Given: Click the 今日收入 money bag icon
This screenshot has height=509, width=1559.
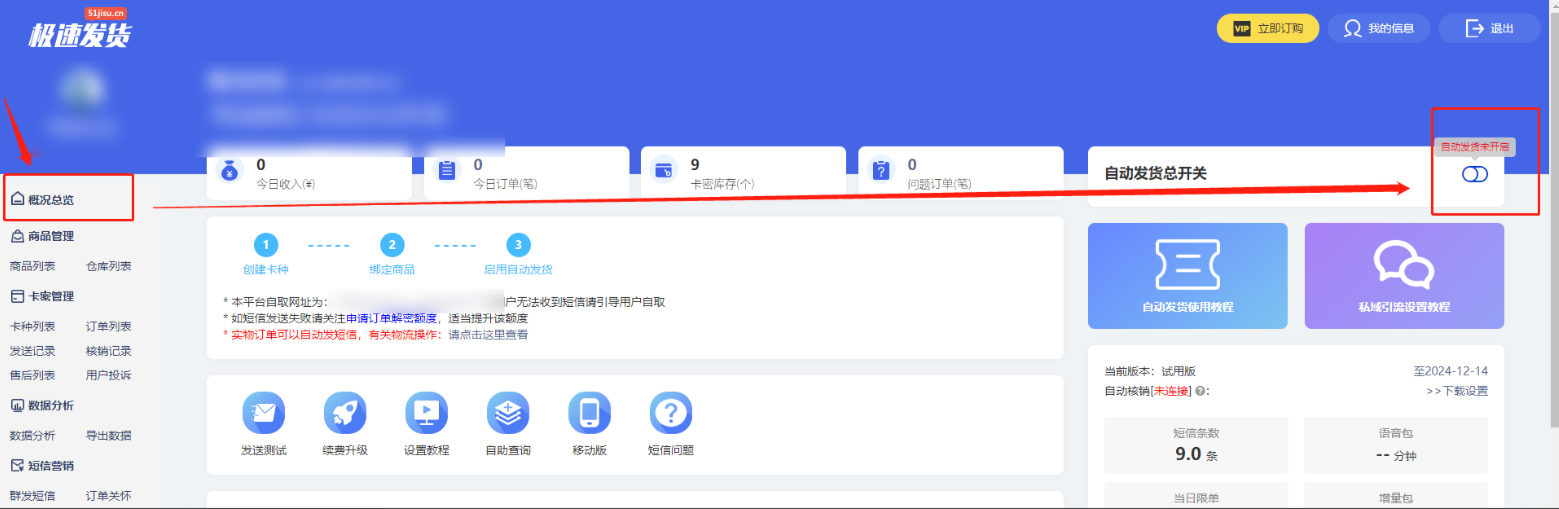Looking at the screenshot, I should pyautogui.click(x=229, y=170).
